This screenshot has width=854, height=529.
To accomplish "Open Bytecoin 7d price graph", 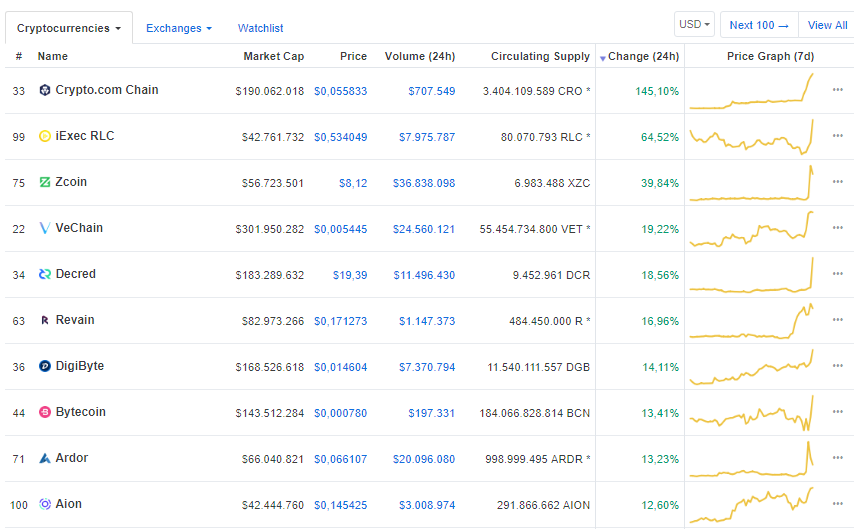I will tap(752, 413).
